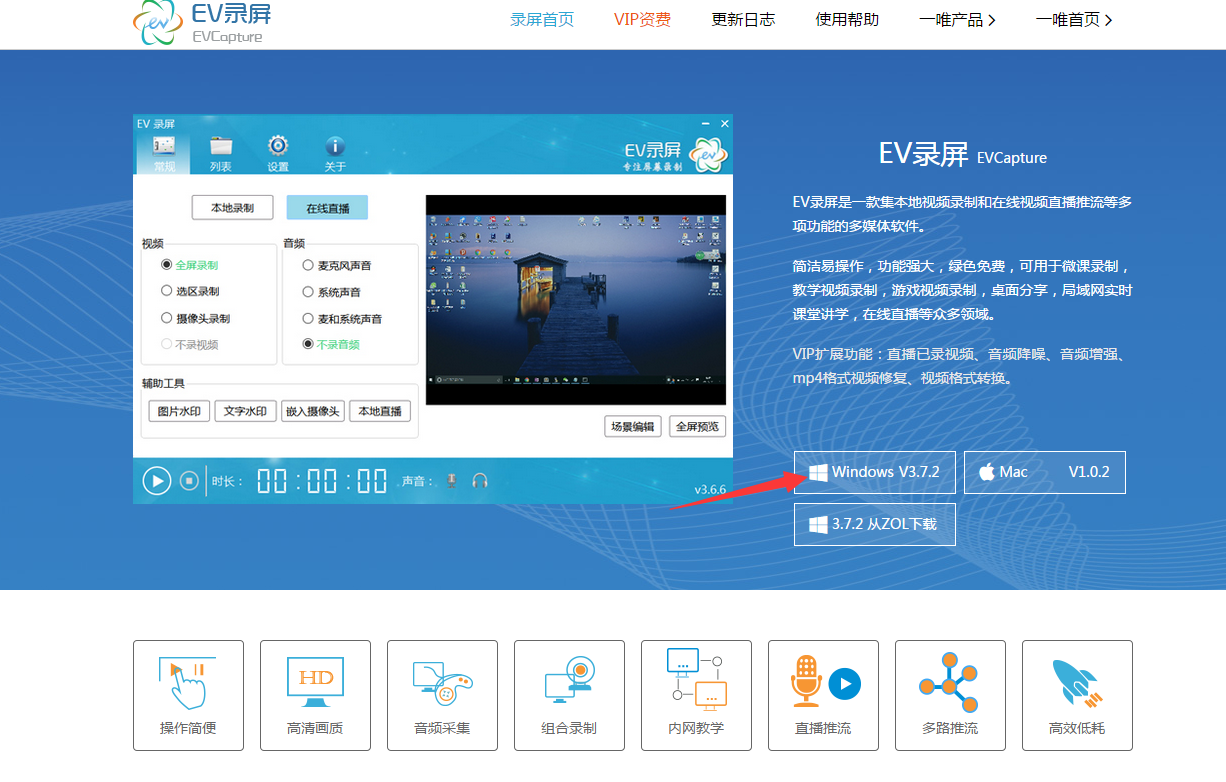Select 麦和系统声音 audio option

tap(343, 318)
